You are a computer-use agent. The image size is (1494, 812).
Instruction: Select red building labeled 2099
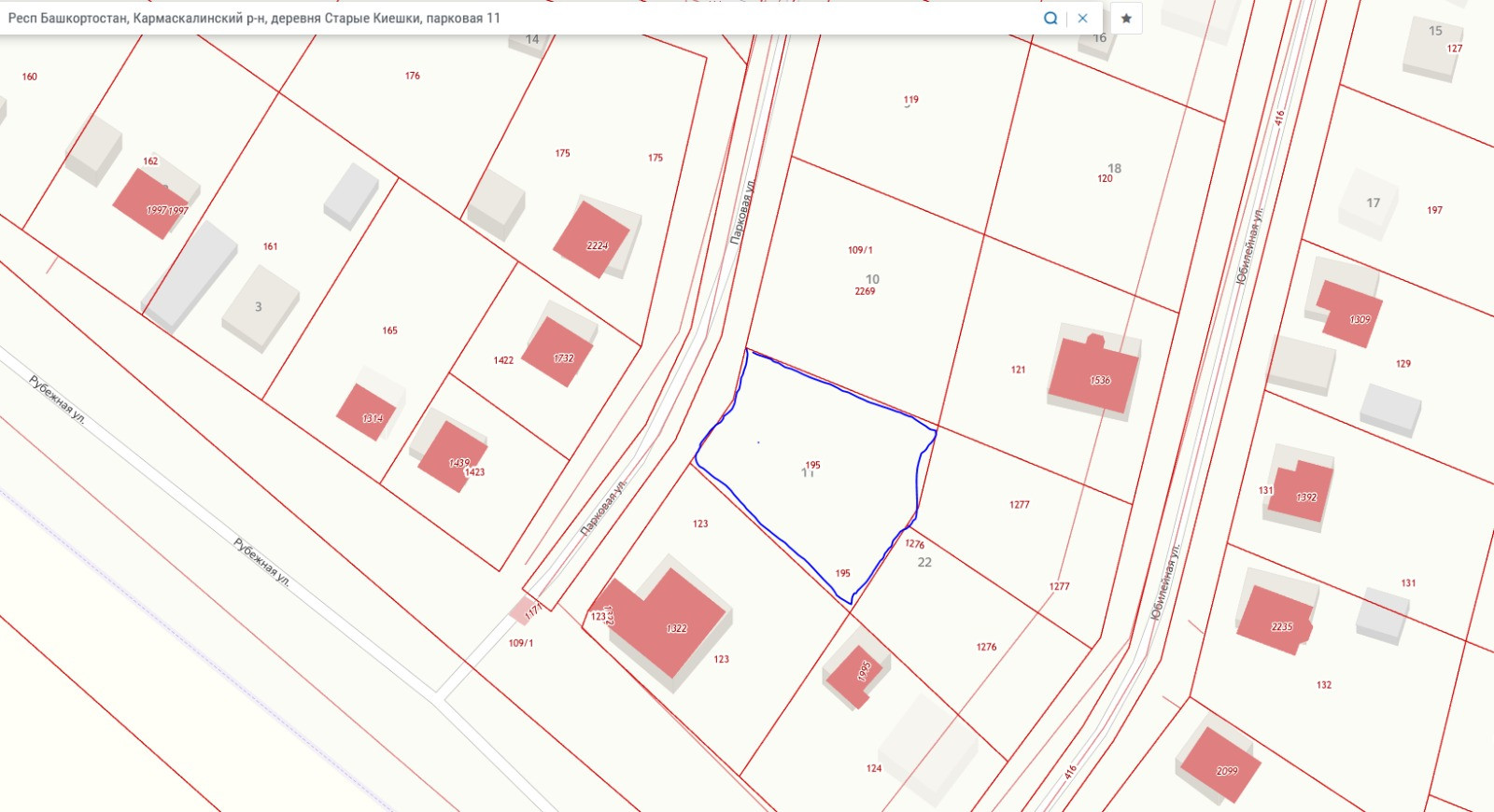coord(1220,764)
